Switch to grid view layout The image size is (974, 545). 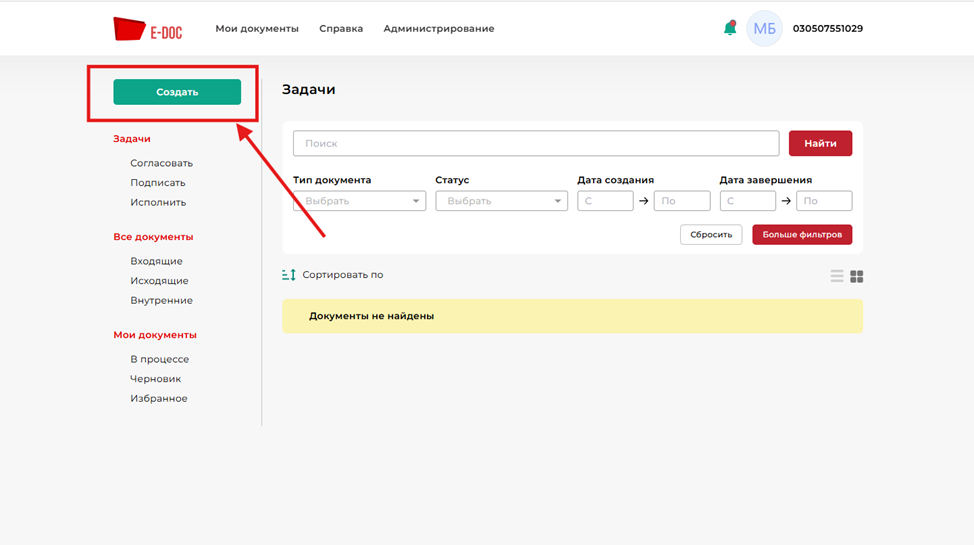(x=857, y=276)
